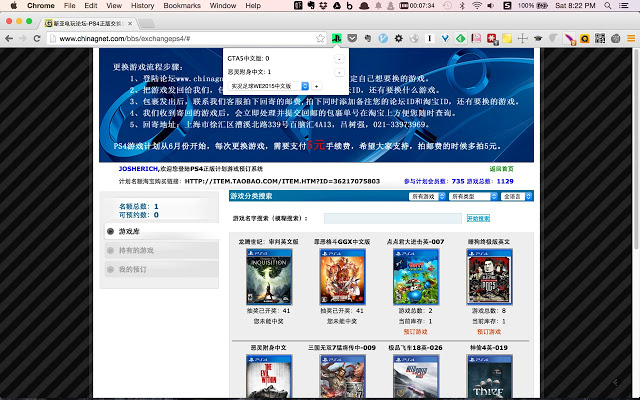Click the QR code extension icon
Image resolution: width=640 pixels, height=400 pixels.
(x=600, y=38)
